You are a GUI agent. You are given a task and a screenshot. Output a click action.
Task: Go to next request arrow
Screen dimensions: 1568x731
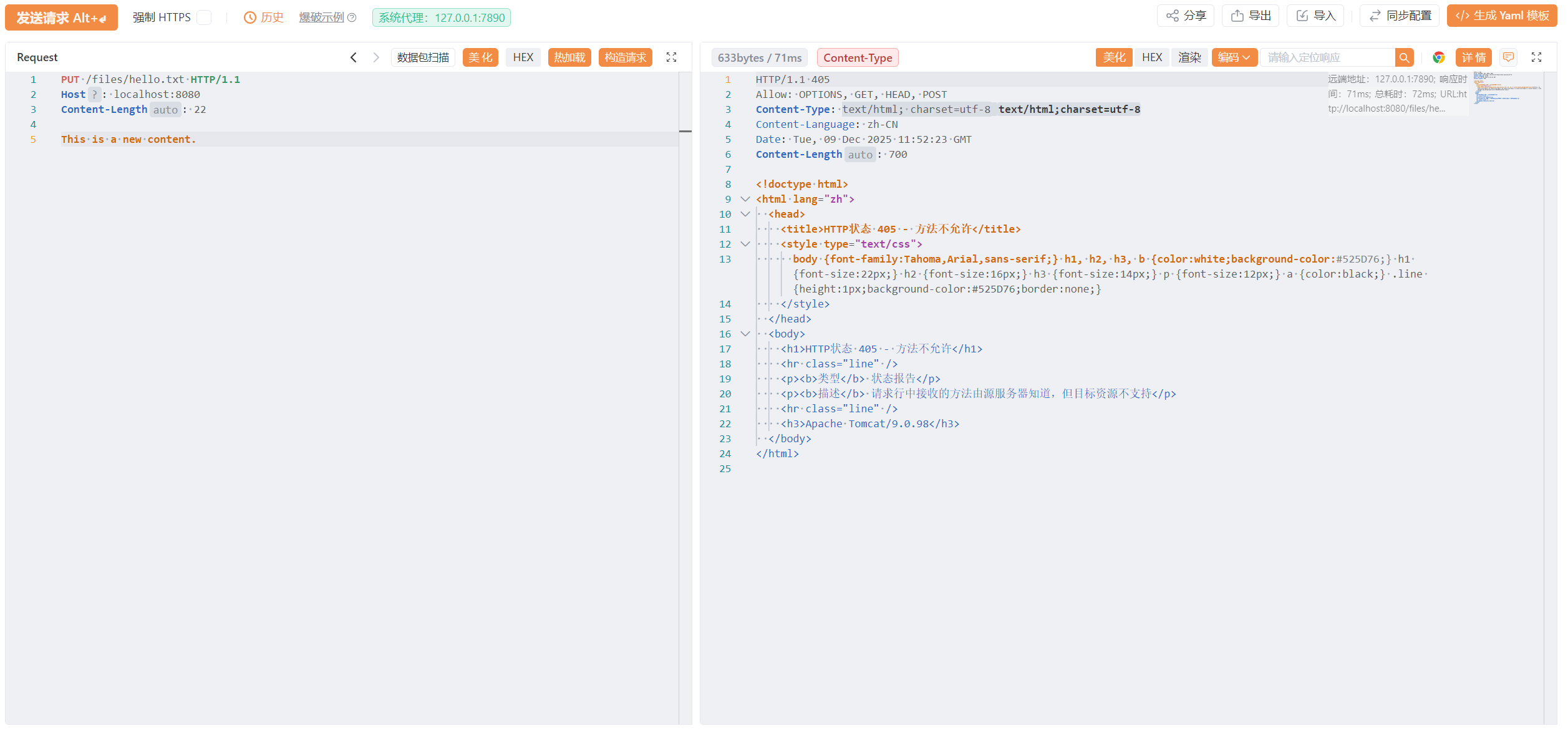click(x=376, y=57)
